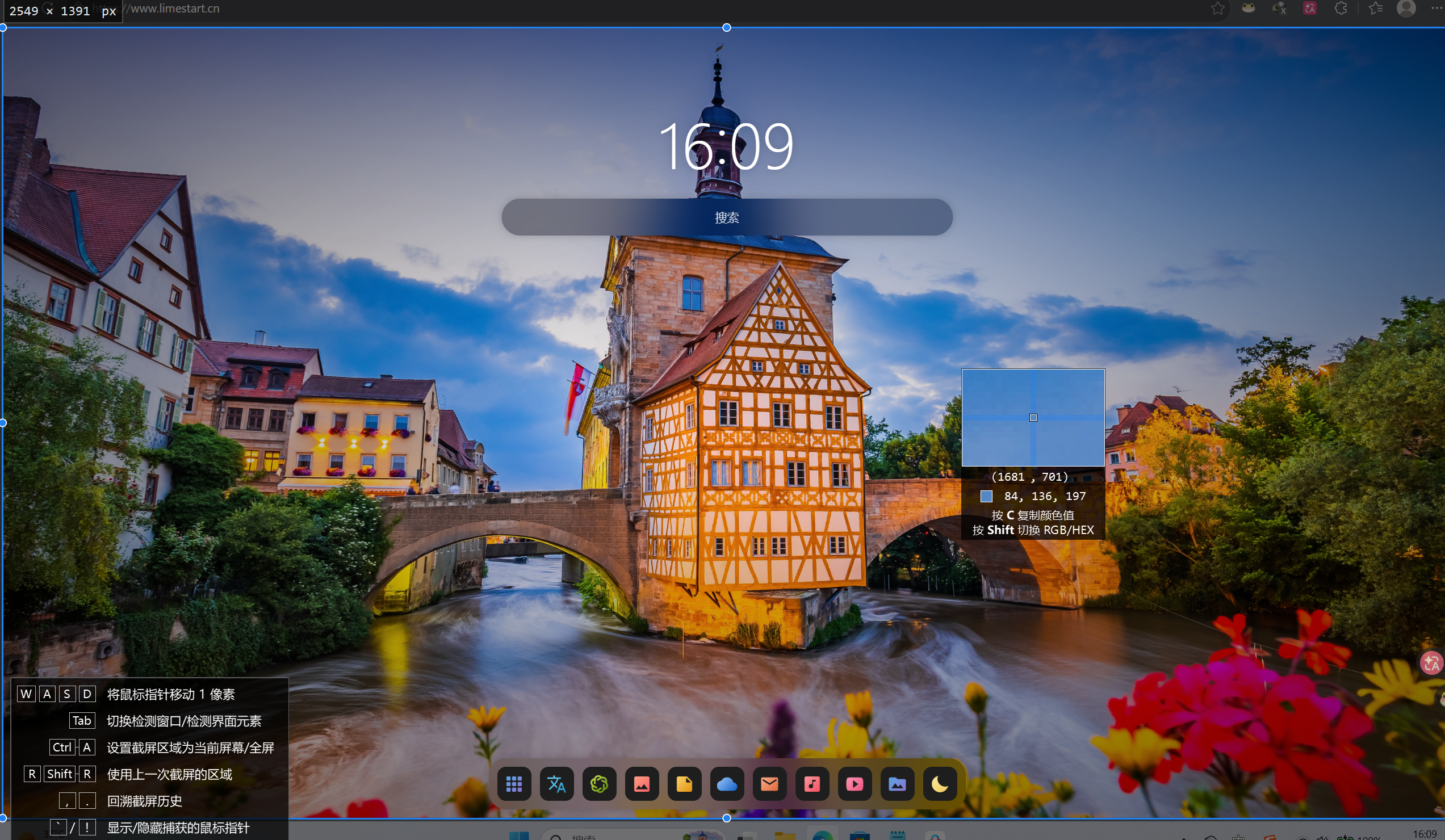
Task: Click the 16:09 clock display
Action: click(x=726, y=147)
